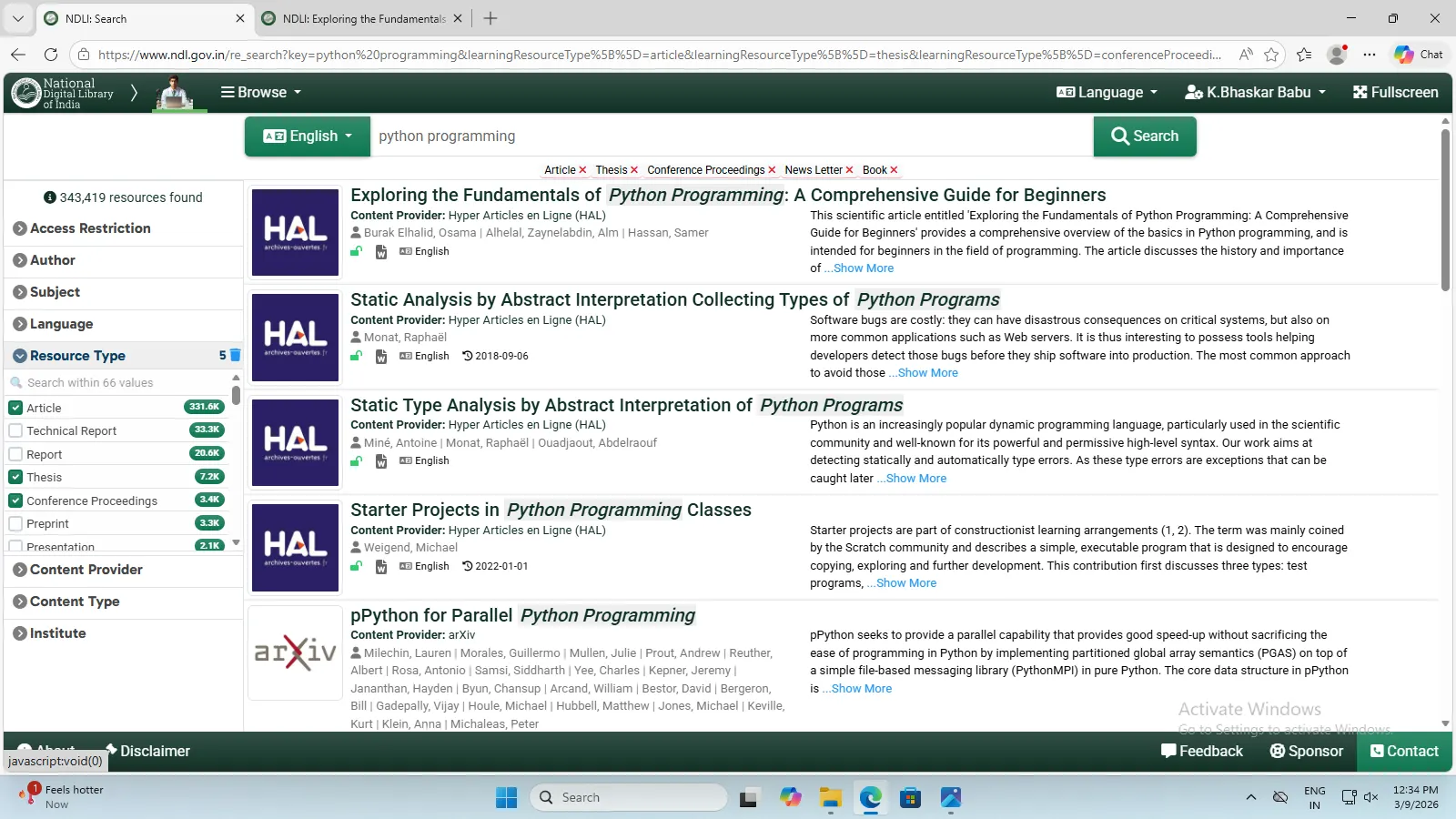The image size is (1456, 819).
Task: Click the browser favorites star icon
Action: click(1271, 55)
